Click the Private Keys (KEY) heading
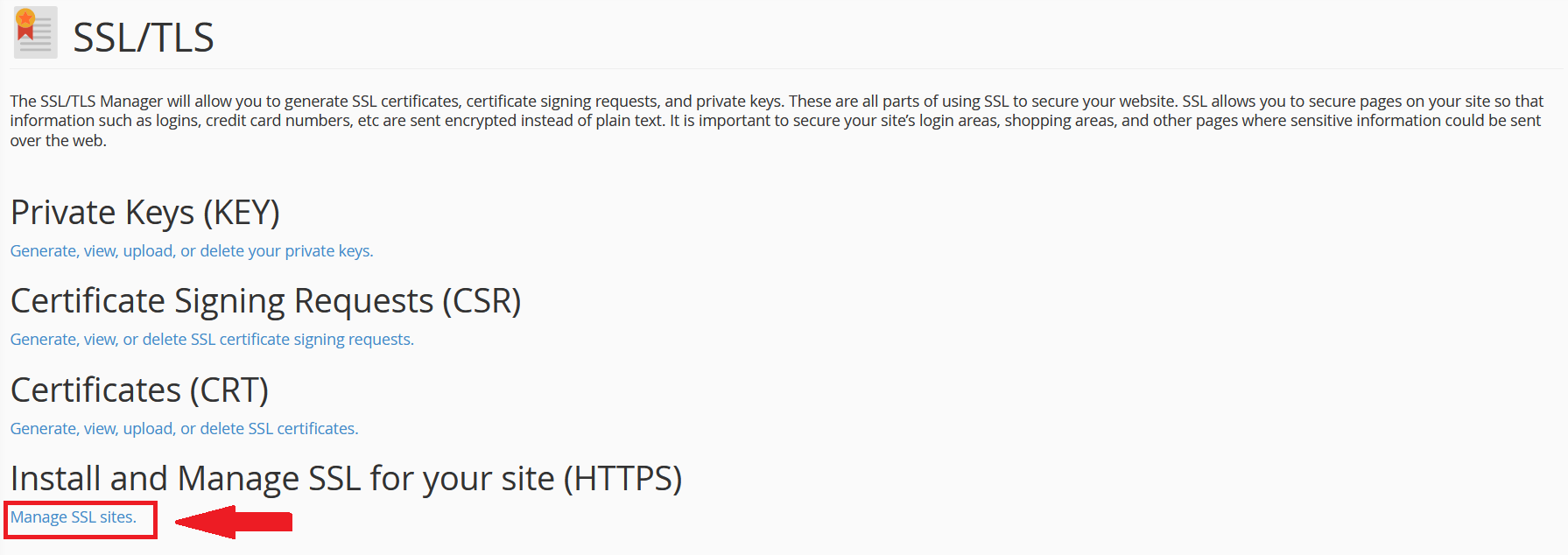This screenshot has width=1568, height=555. coord(145,213)
